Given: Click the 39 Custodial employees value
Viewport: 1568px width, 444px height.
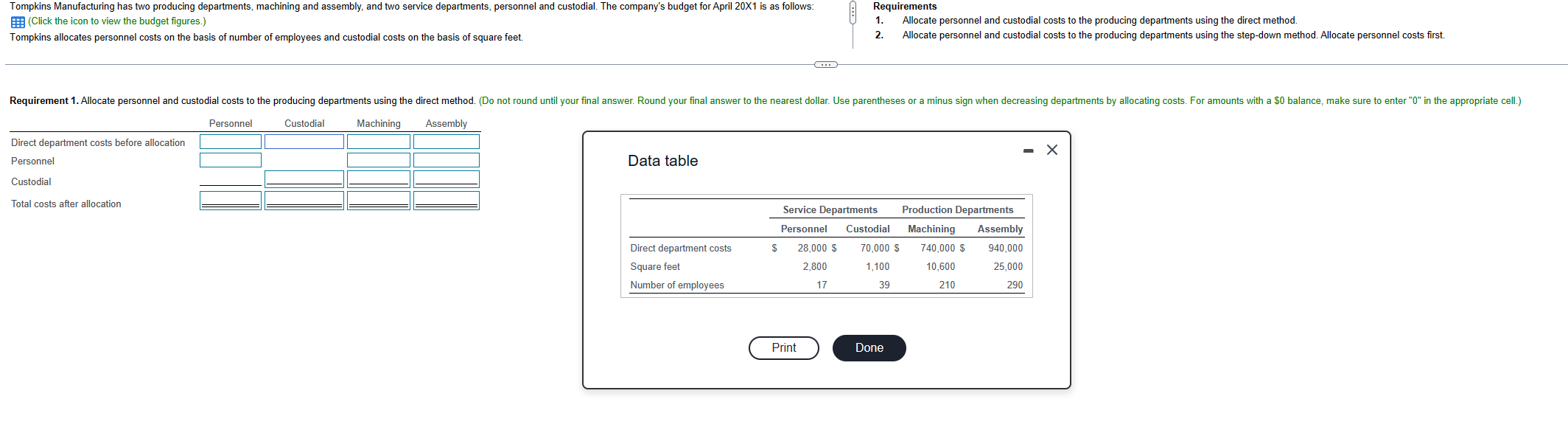Looking at the screenshot, I should tap(884, 285).
